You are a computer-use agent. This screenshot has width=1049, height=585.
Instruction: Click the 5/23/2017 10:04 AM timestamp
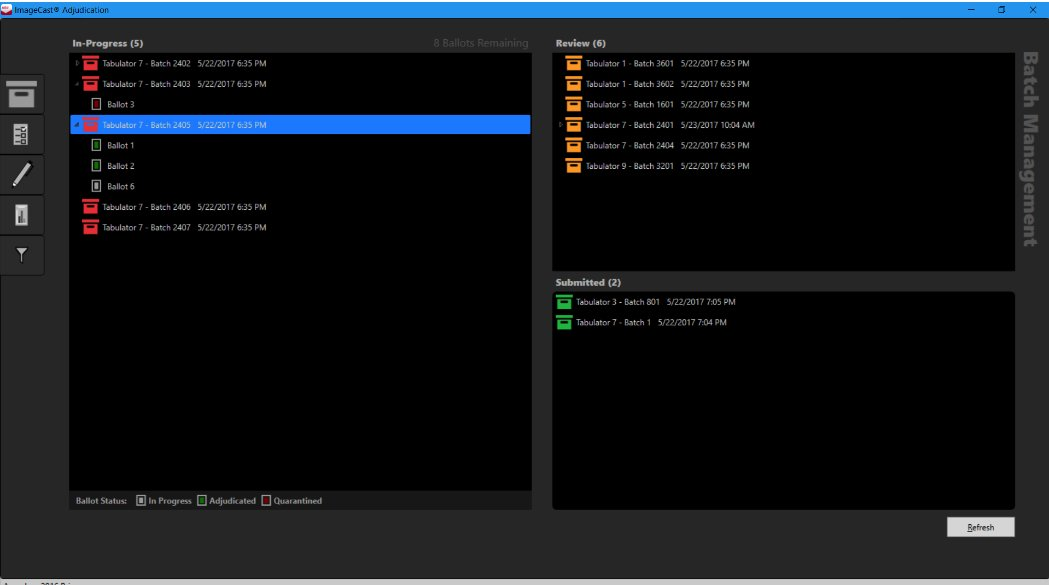(x=718, y=124)
